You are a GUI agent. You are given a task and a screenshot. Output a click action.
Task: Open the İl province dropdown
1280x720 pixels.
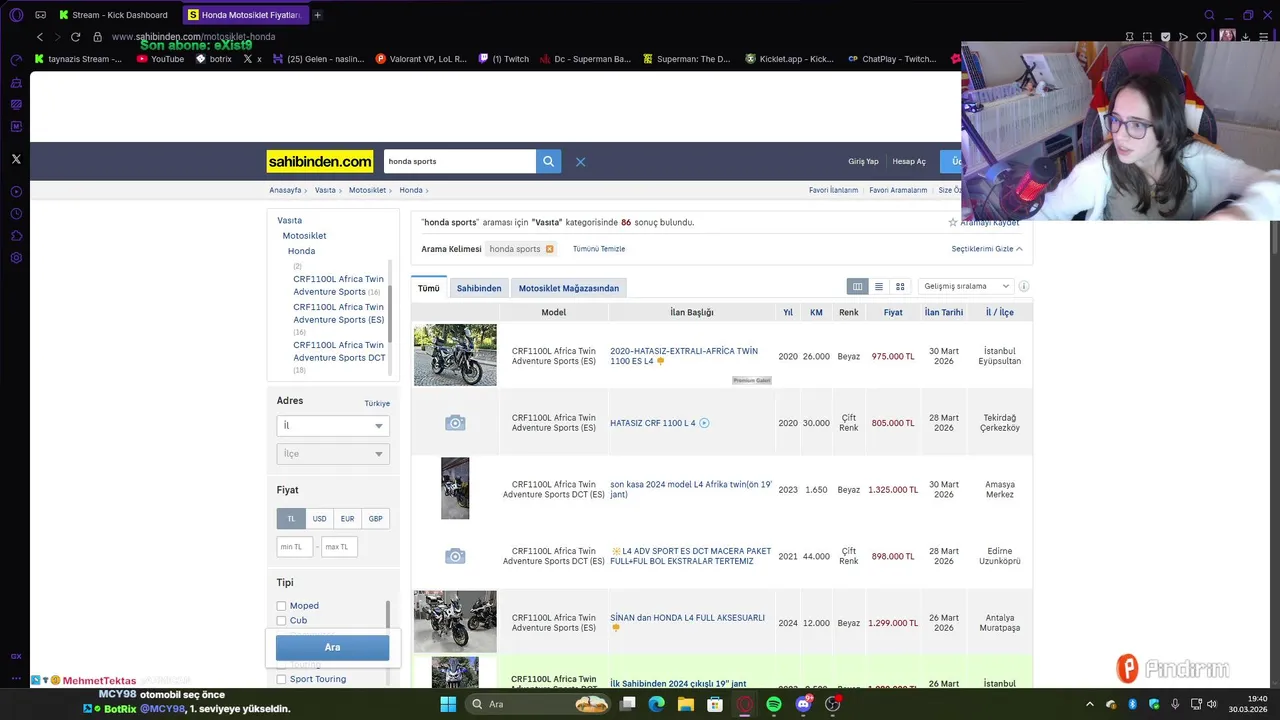point(333,426)
